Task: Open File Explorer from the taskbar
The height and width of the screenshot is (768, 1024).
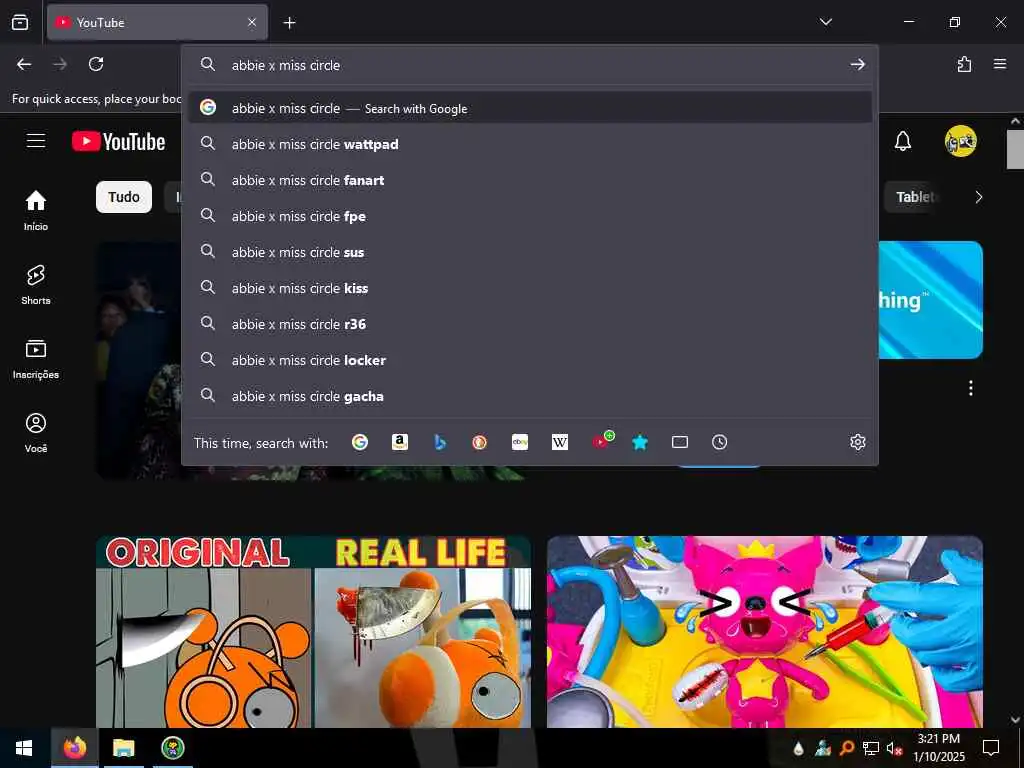Action: 123,748
